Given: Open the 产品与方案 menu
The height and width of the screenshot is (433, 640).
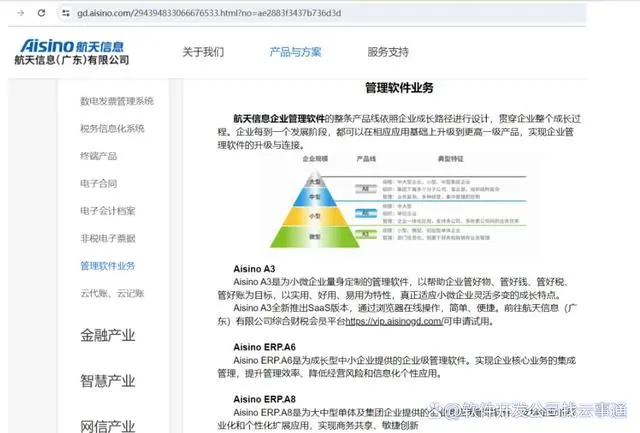Looking at the screenshot, I should coord(295,52).
